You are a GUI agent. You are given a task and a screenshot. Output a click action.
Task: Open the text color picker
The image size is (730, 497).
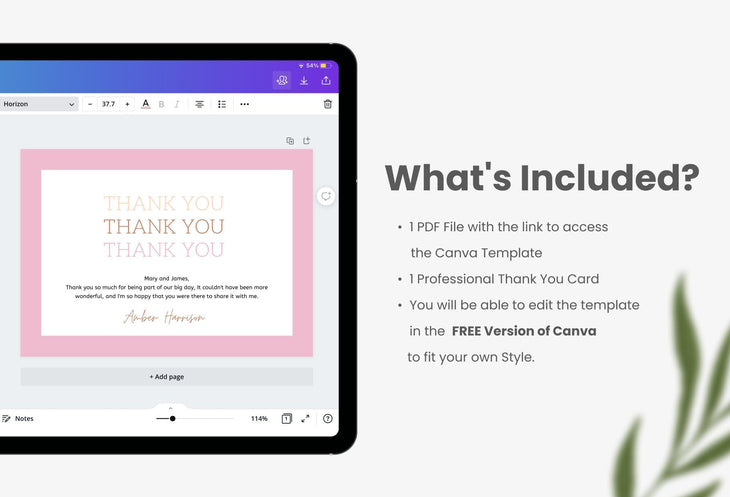146,104
